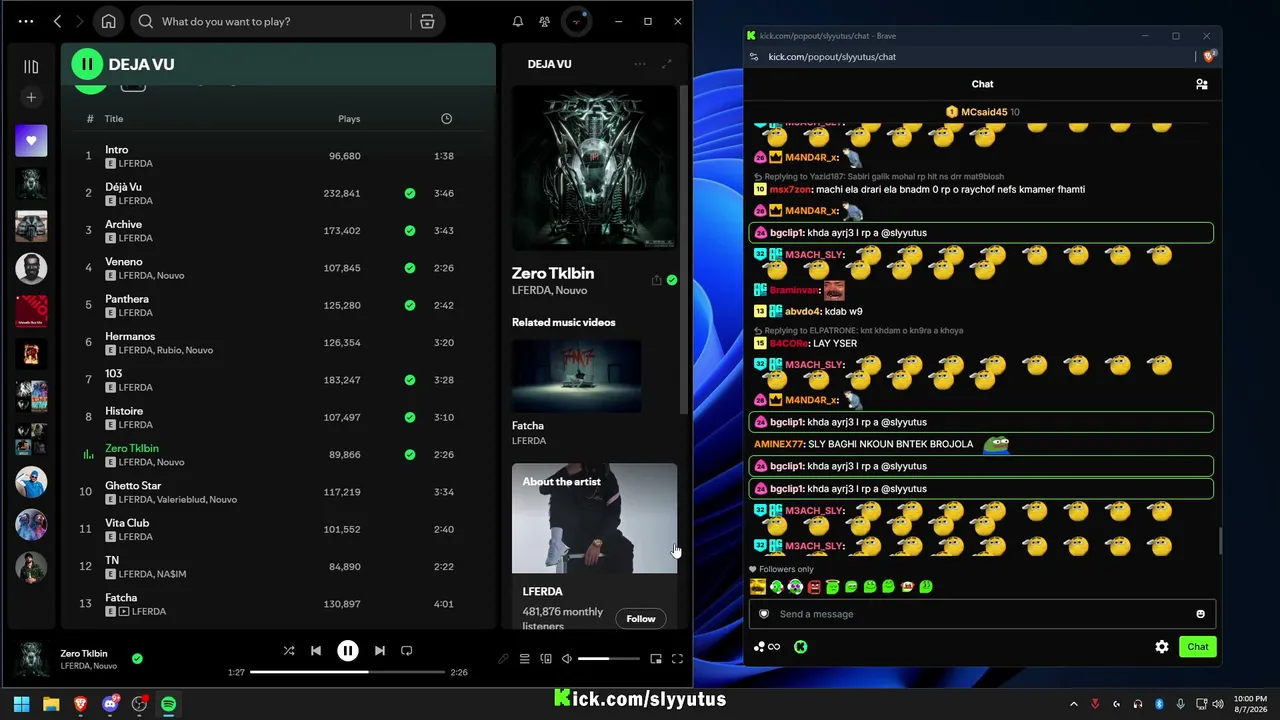Go back in Spotify navigation
Image resolution: width=1280 pixels, height=720 pixels.
click(57, 21)
